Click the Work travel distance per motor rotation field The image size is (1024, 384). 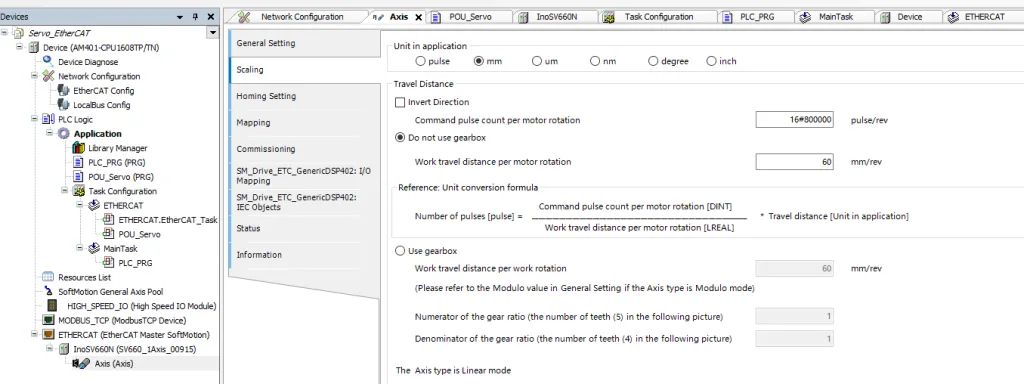point(794,161)
